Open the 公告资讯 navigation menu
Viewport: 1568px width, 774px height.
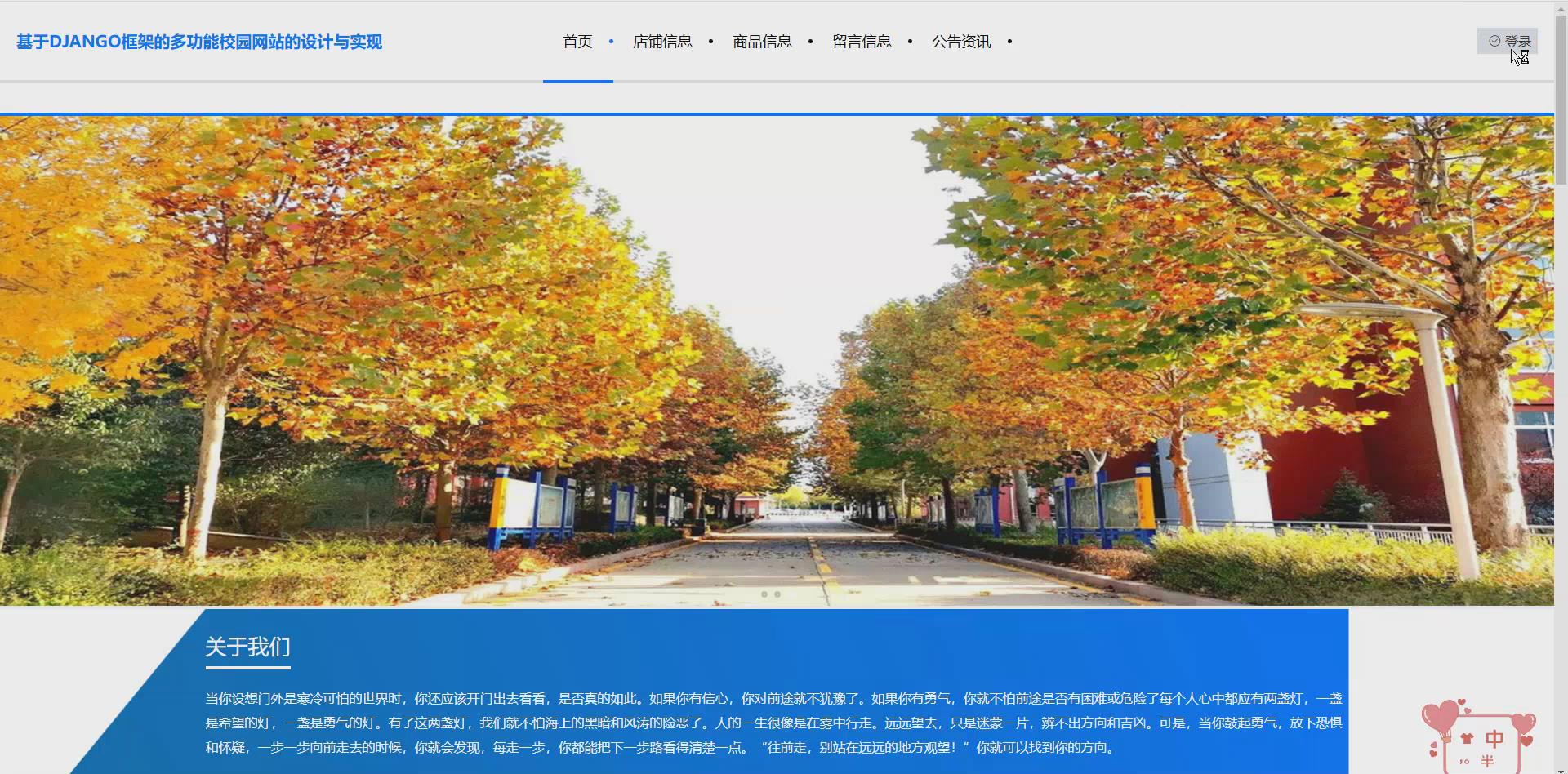coord(961,41)
